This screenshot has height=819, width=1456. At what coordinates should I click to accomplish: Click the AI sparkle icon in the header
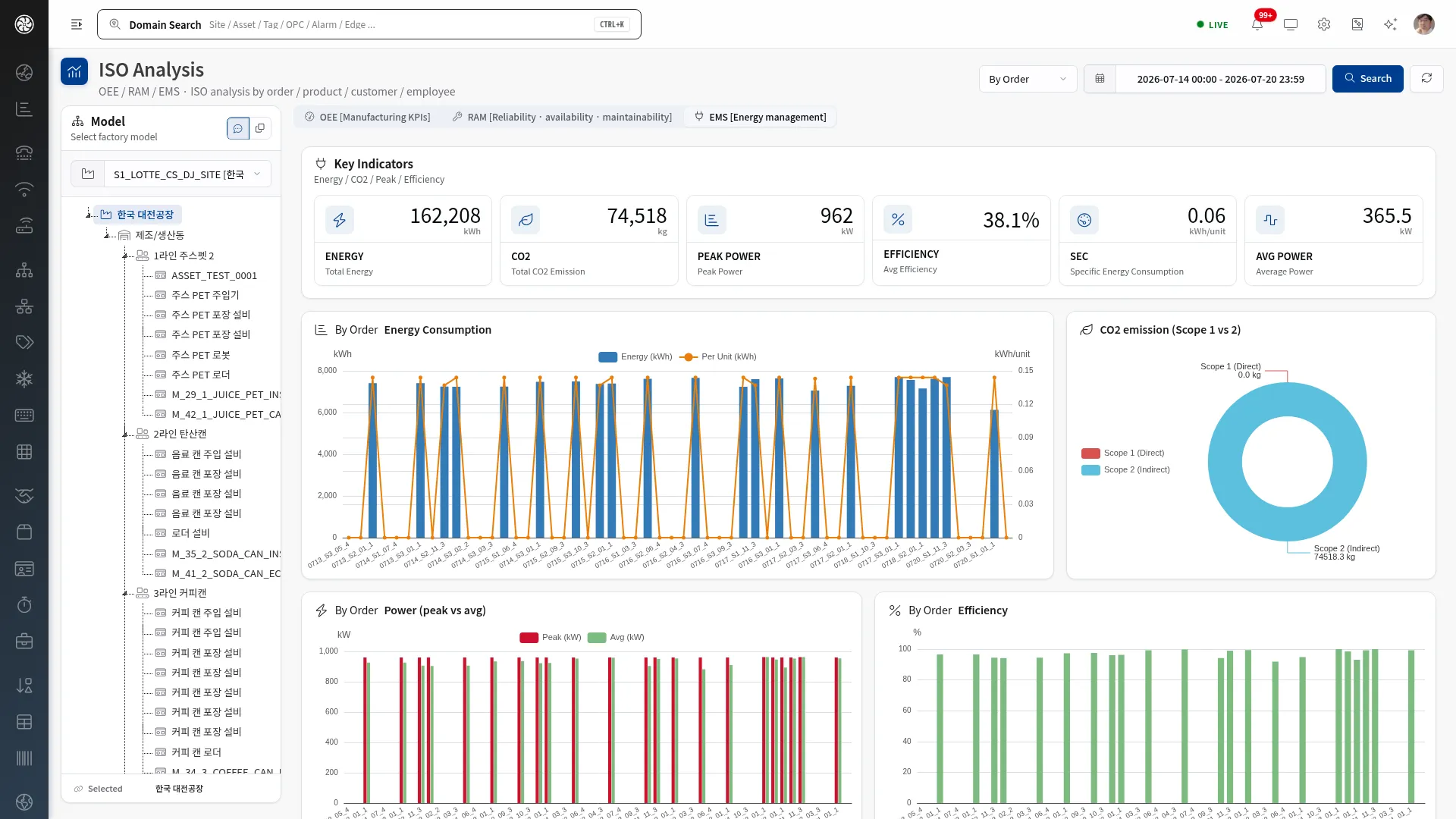click(1390, 24)
